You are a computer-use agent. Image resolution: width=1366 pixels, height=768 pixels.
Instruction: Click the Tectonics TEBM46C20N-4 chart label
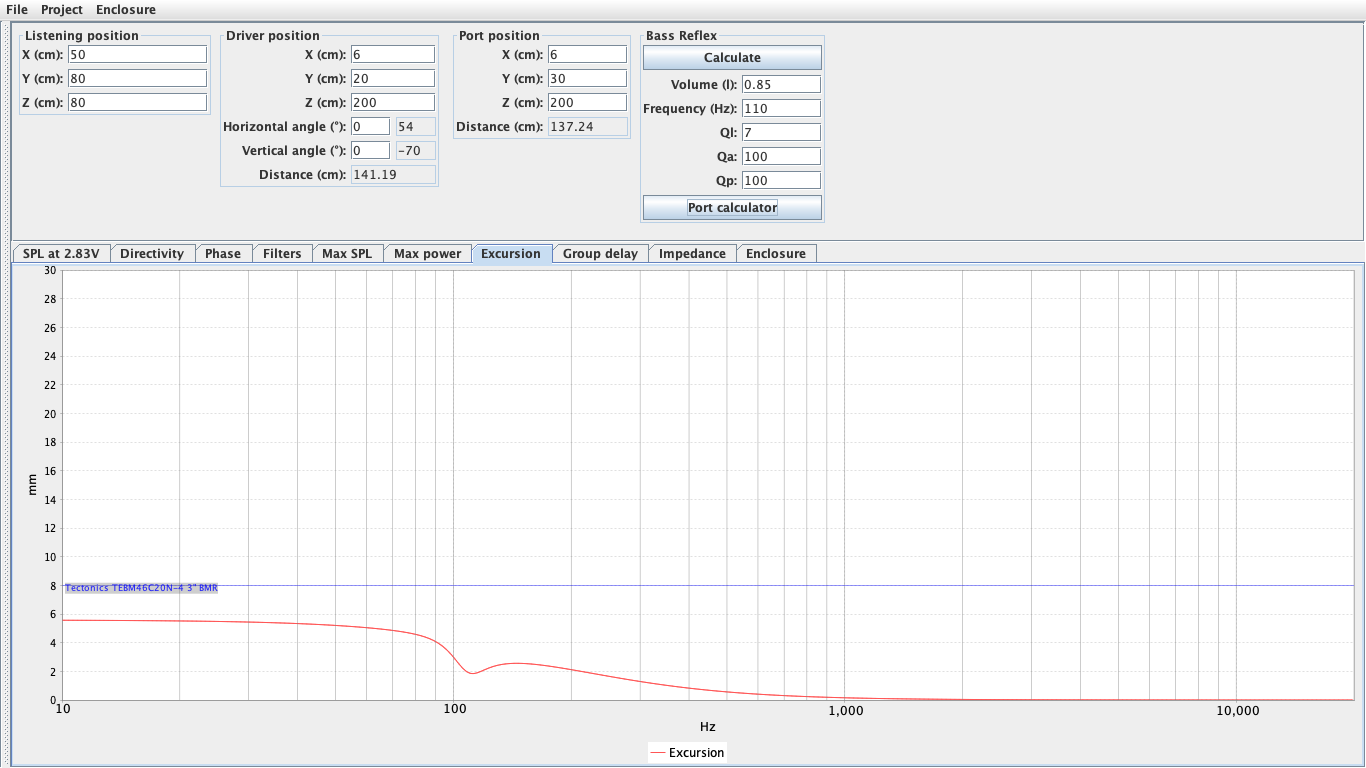pyautogui.click(x=141, y=588)
